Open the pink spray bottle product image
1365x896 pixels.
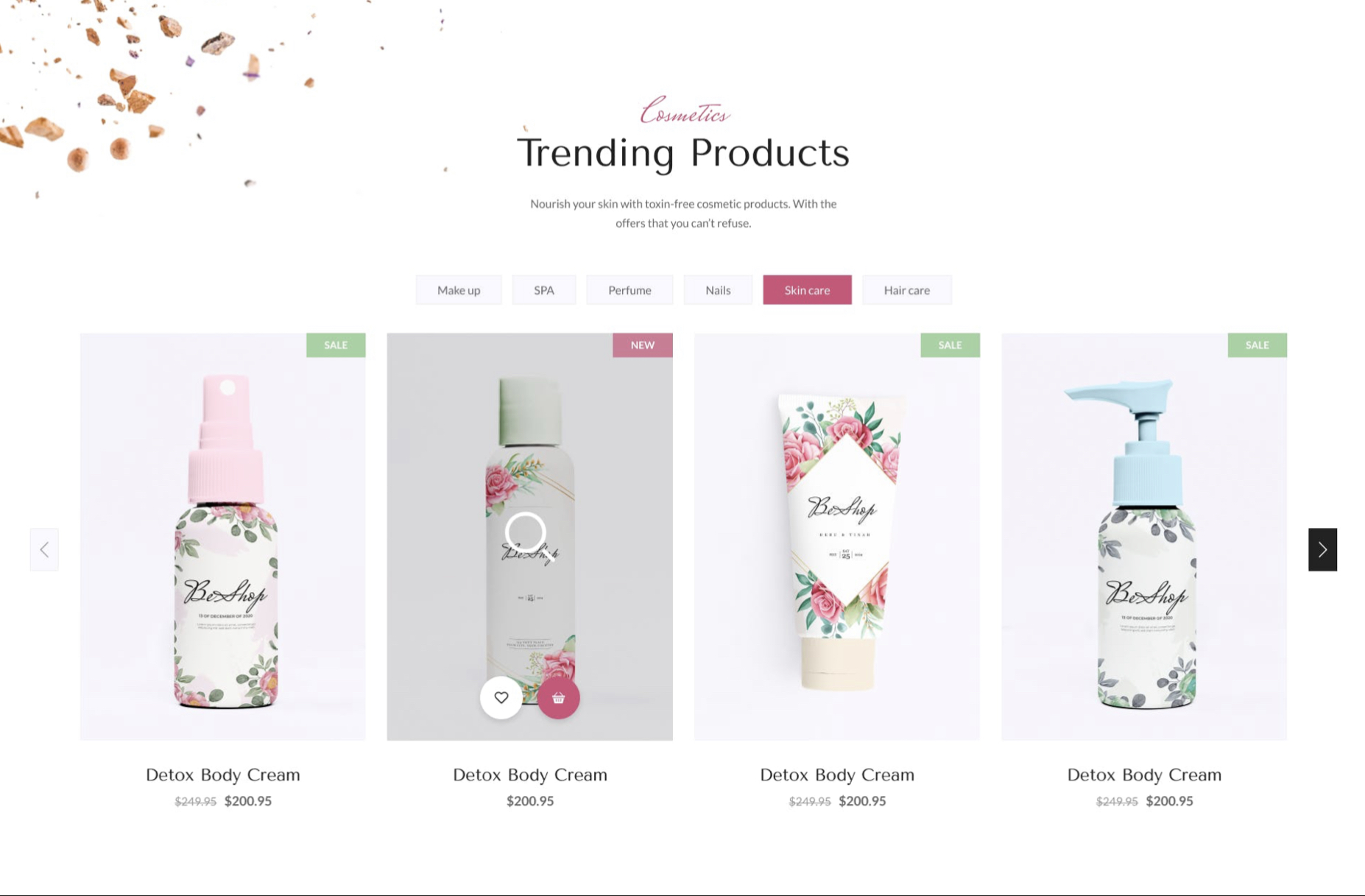coord(223,537)
